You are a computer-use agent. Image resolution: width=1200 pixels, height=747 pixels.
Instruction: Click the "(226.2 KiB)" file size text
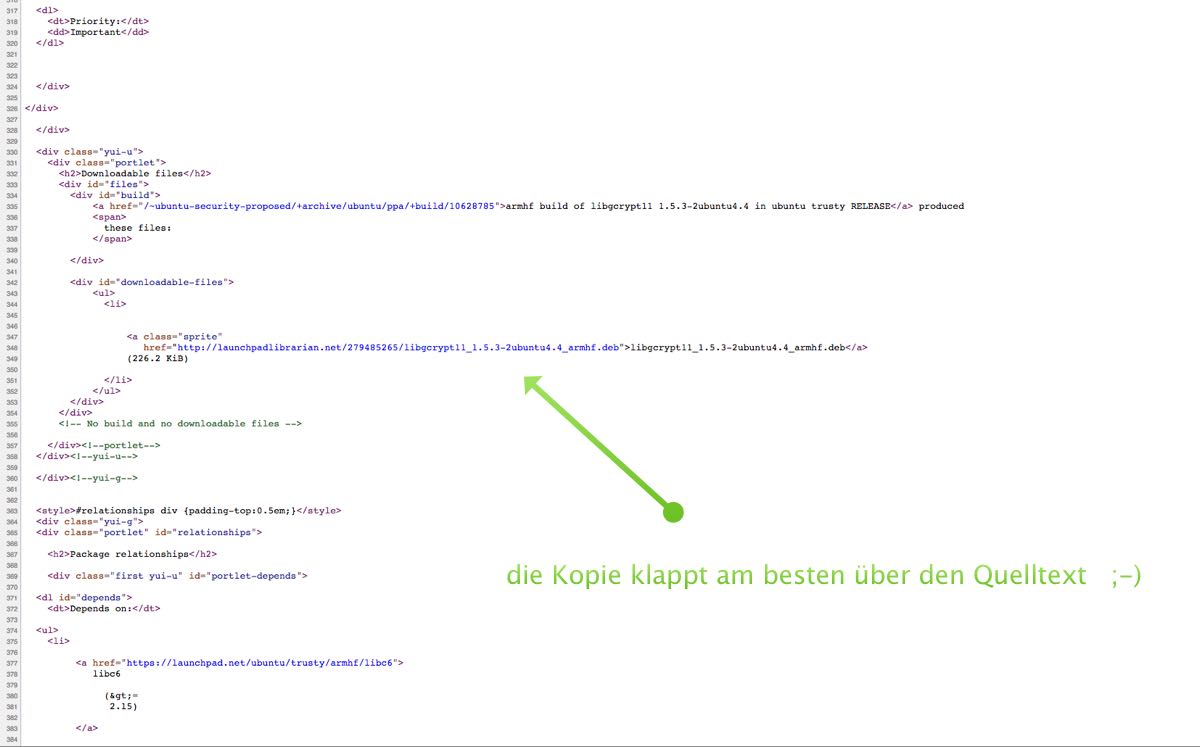point(156,358)
